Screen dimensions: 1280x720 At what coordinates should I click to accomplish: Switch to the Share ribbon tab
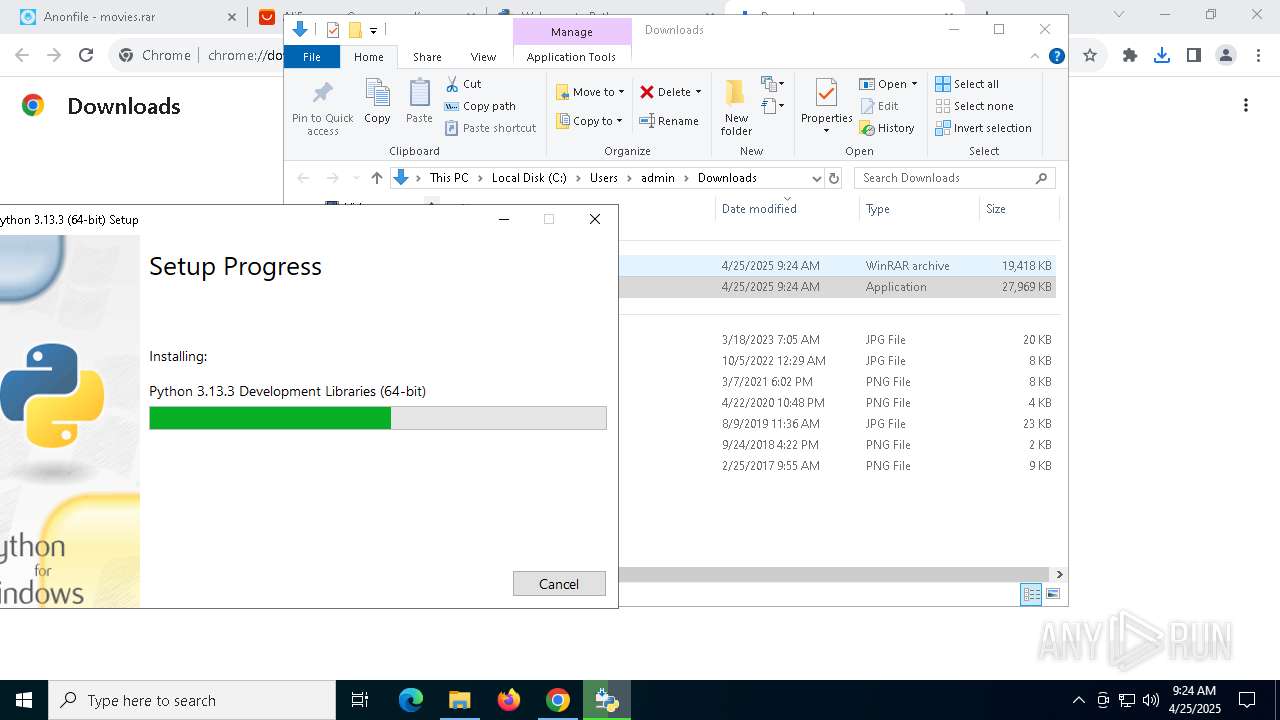point(427,57)
